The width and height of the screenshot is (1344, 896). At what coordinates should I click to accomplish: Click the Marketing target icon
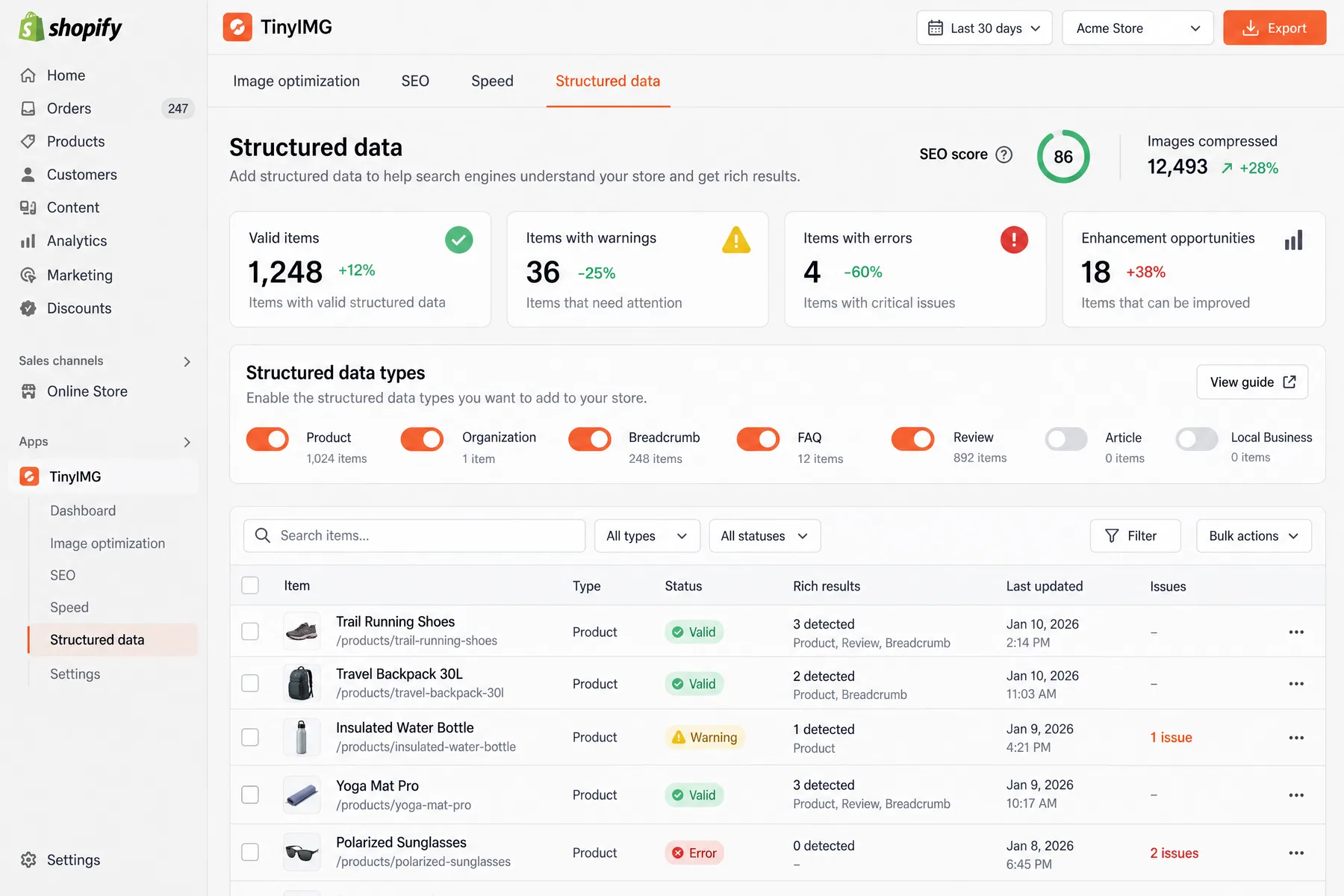[28, 275]
